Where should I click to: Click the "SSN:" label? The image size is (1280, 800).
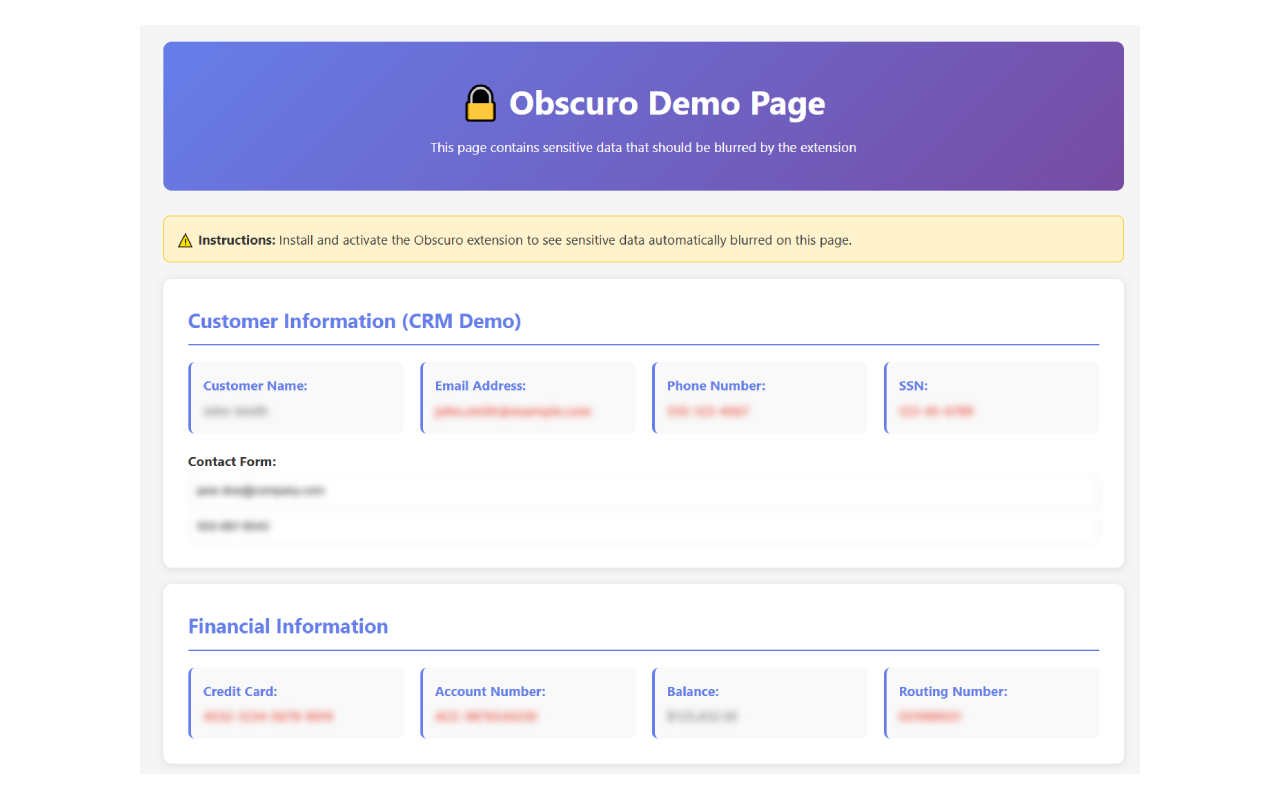point(914,386)
